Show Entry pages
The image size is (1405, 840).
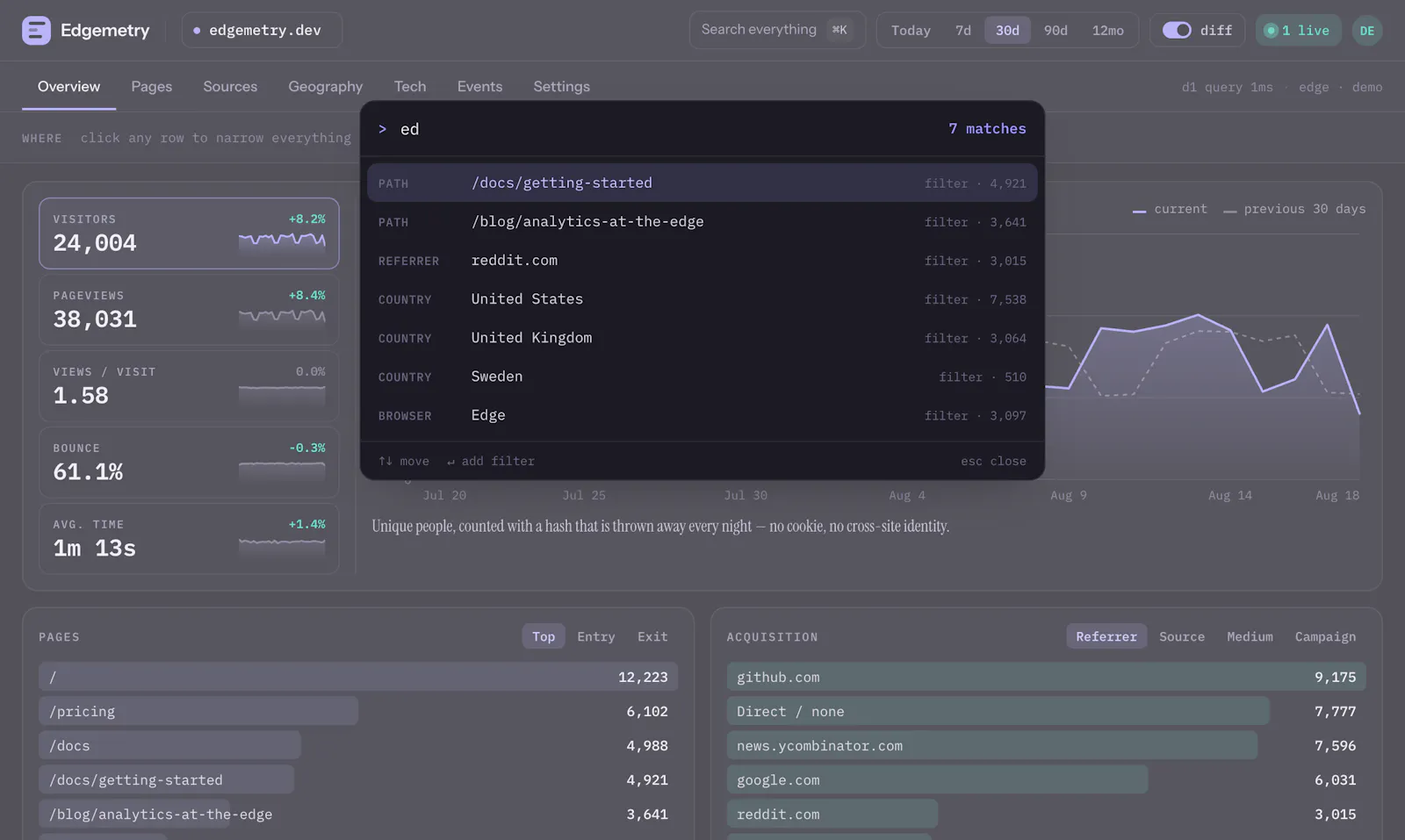[596, 637]
